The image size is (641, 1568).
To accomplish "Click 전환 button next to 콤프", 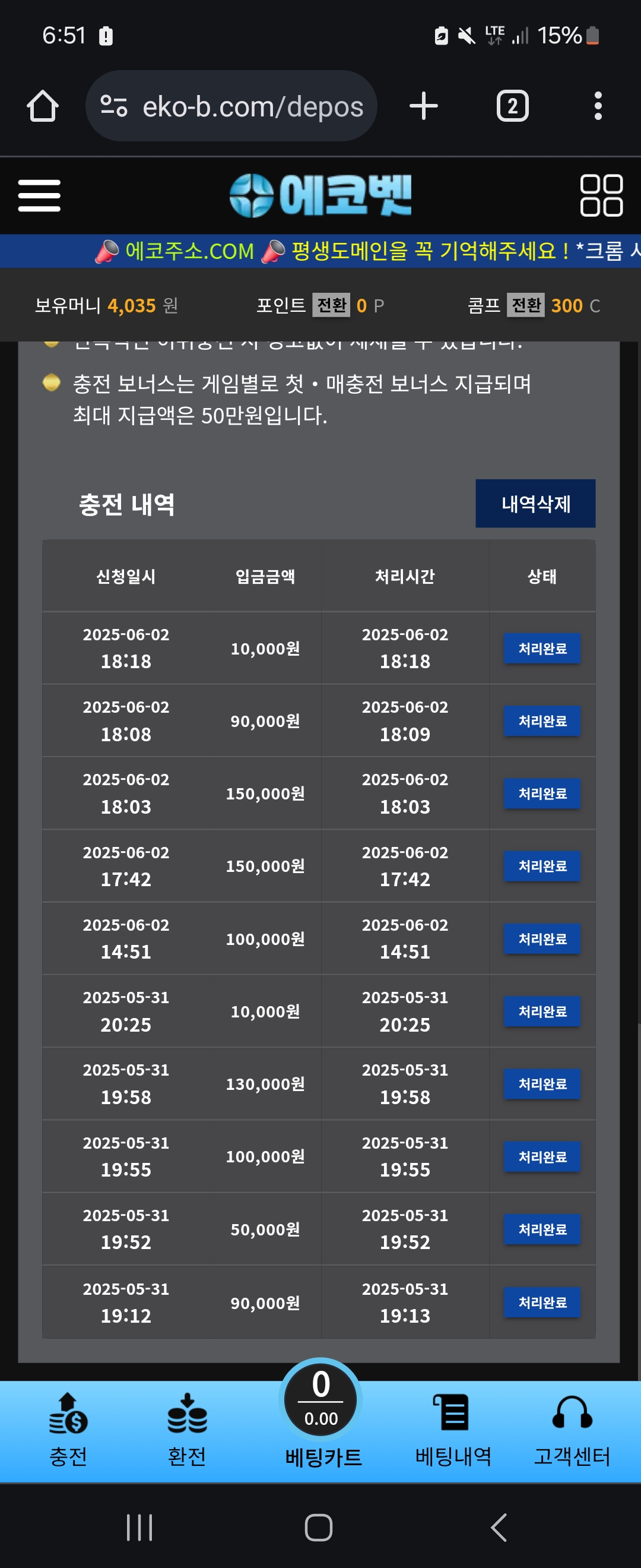I will pyautogui.click(x=526, y=305).
